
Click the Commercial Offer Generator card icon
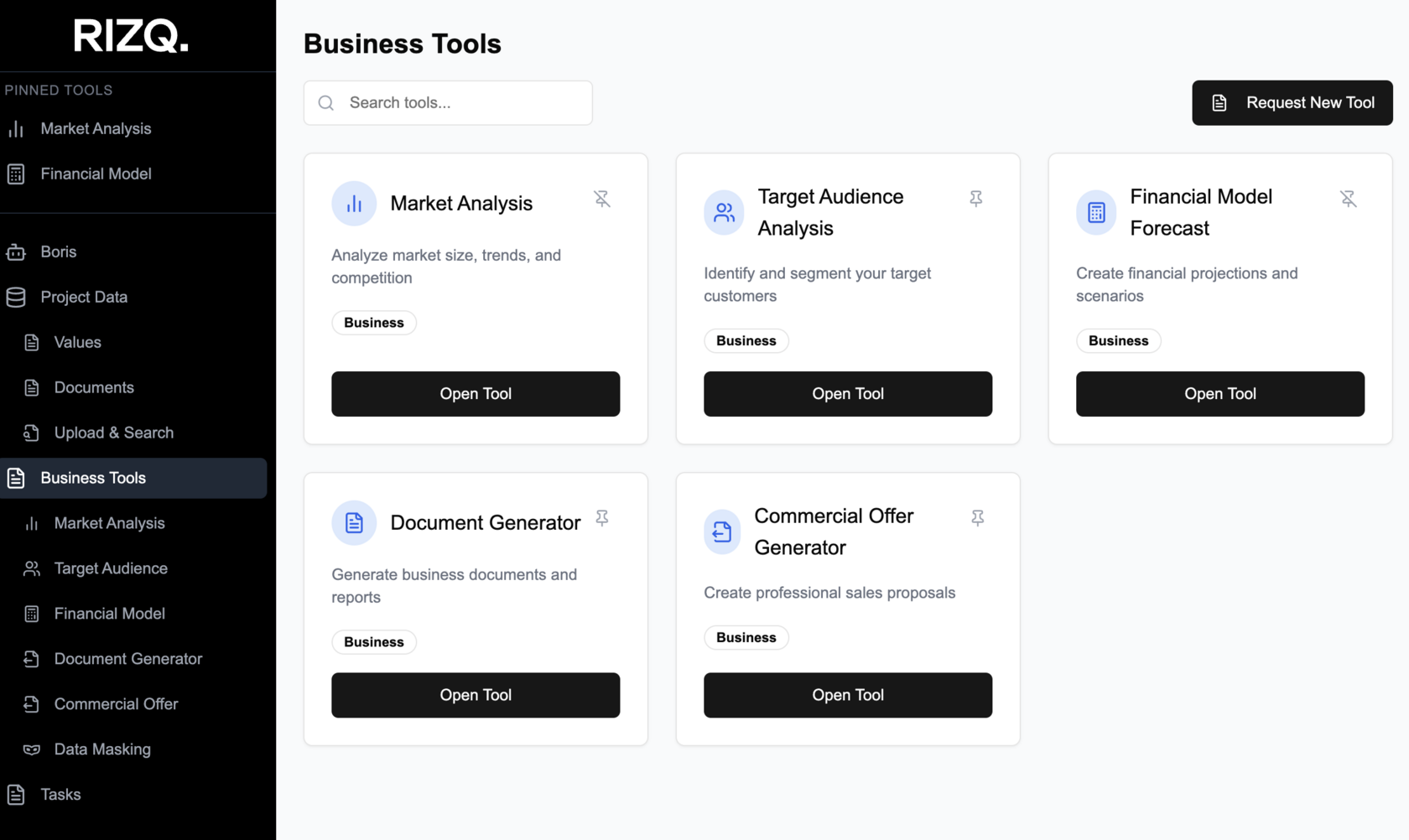[x=722, y=531]
